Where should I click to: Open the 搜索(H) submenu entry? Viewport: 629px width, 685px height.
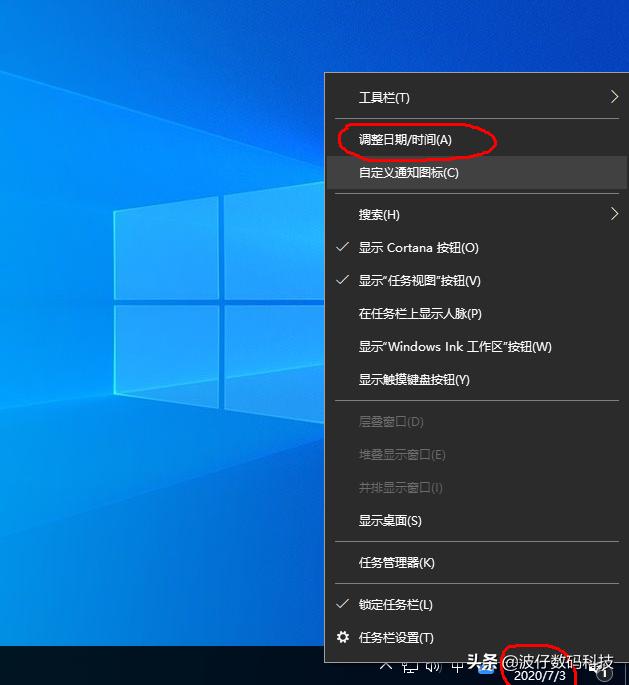(476, 214)
